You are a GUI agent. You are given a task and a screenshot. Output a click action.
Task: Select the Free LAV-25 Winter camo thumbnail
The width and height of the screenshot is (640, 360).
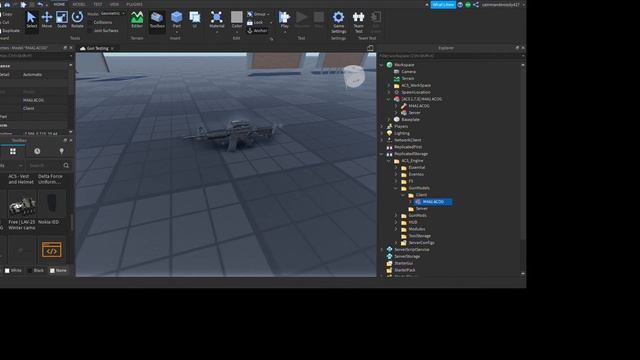(22, 205)
